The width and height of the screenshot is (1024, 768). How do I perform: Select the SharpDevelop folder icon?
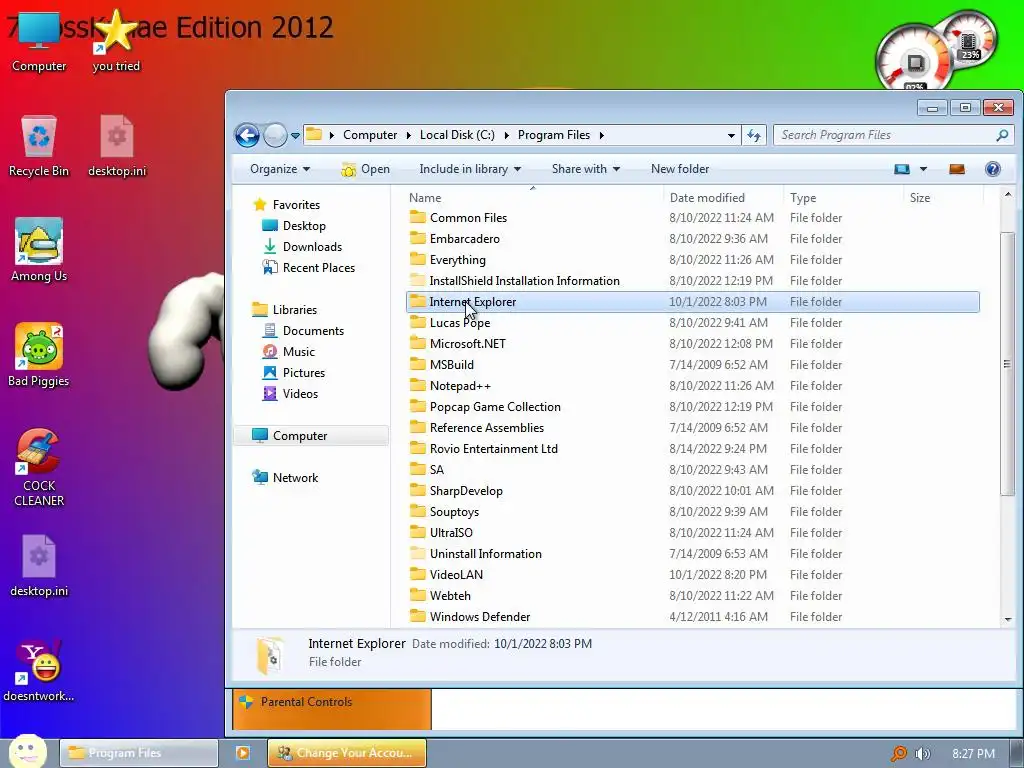417,490
